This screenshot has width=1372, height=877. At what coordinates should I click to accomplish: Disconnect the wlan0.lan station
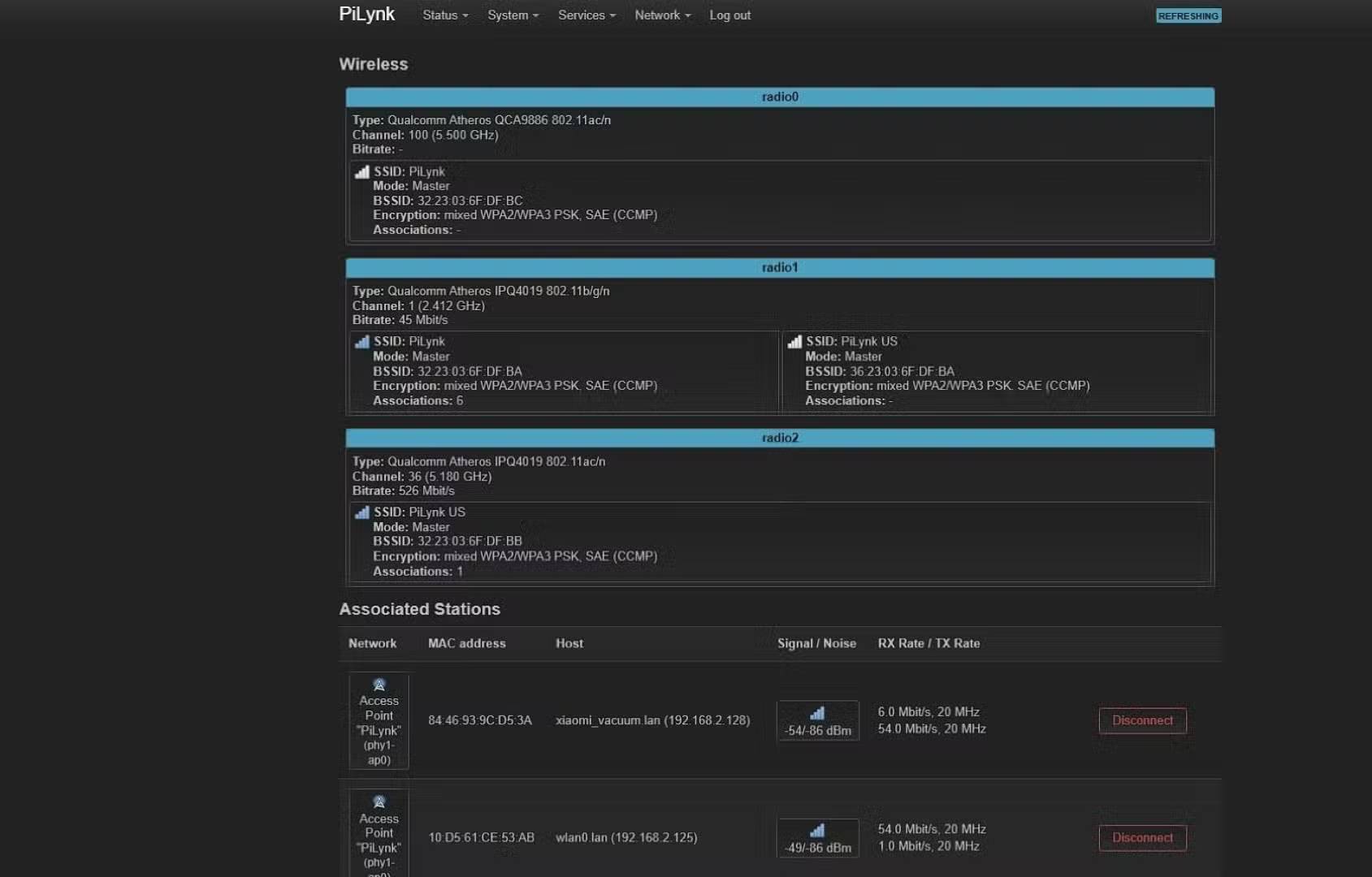[1142, 838]
